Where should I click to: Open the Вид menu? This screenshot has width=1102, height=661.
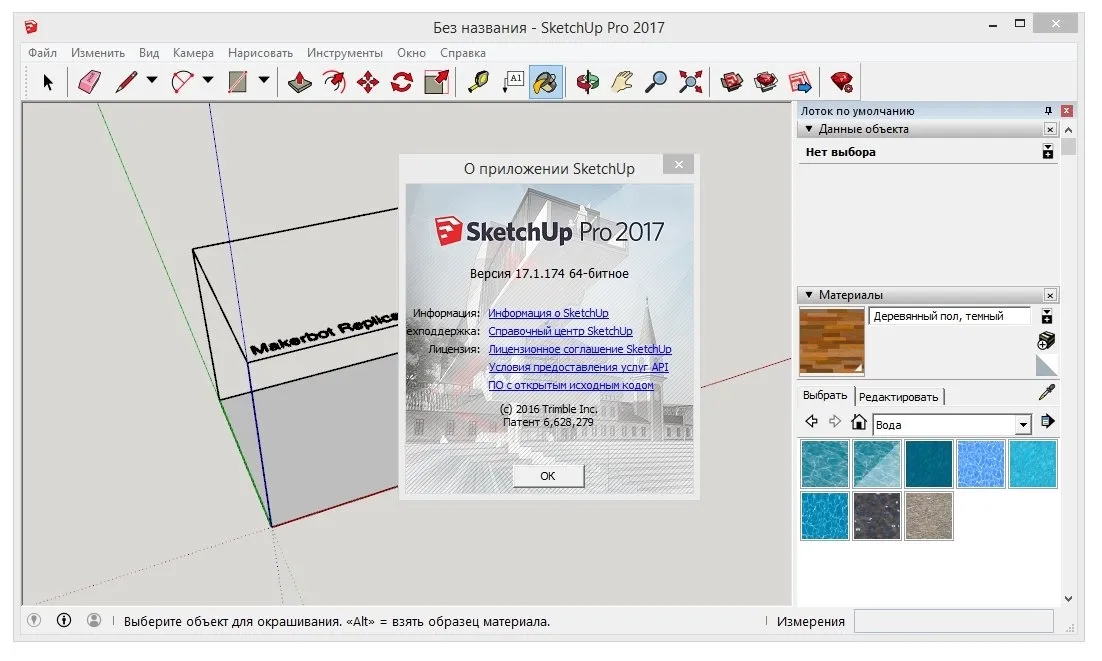pos(149,53)
